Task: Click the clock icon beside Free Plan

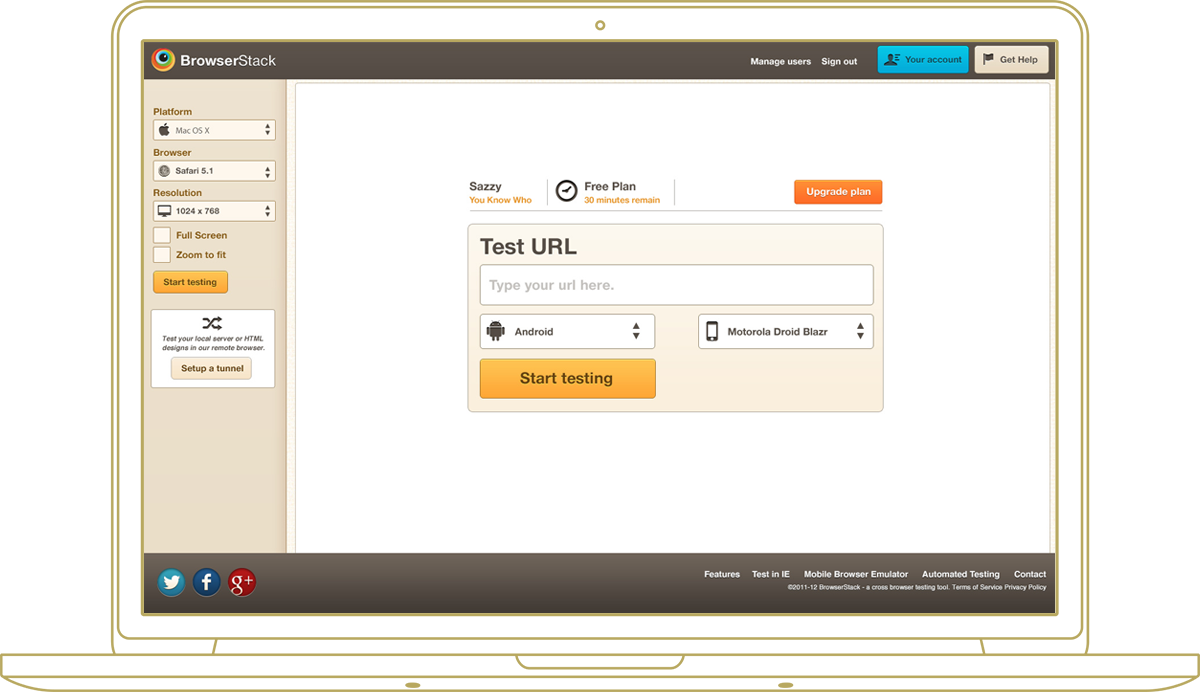Action: point(567,191)
